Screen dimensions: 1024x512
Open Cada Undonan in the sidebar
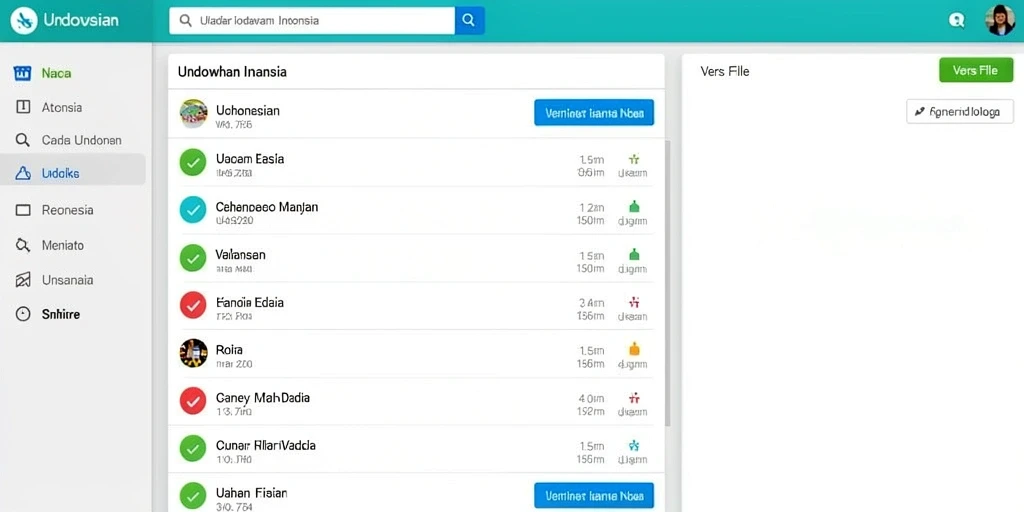82,140
